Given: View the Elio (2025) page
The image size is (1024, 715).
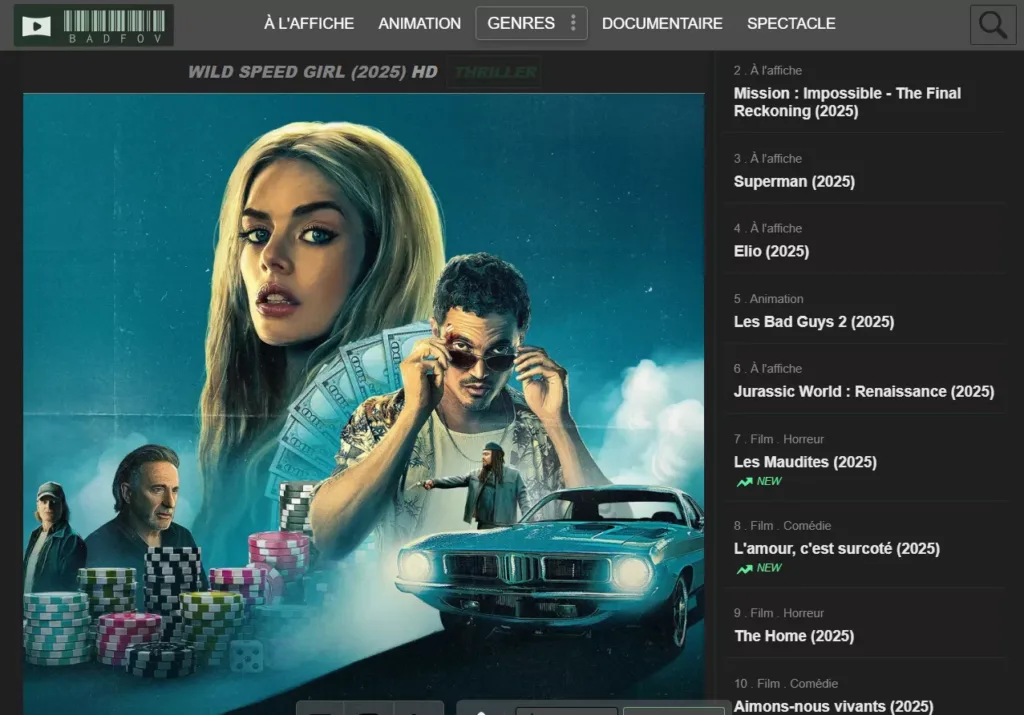Looking at the screenshot, I should [772, 251].
